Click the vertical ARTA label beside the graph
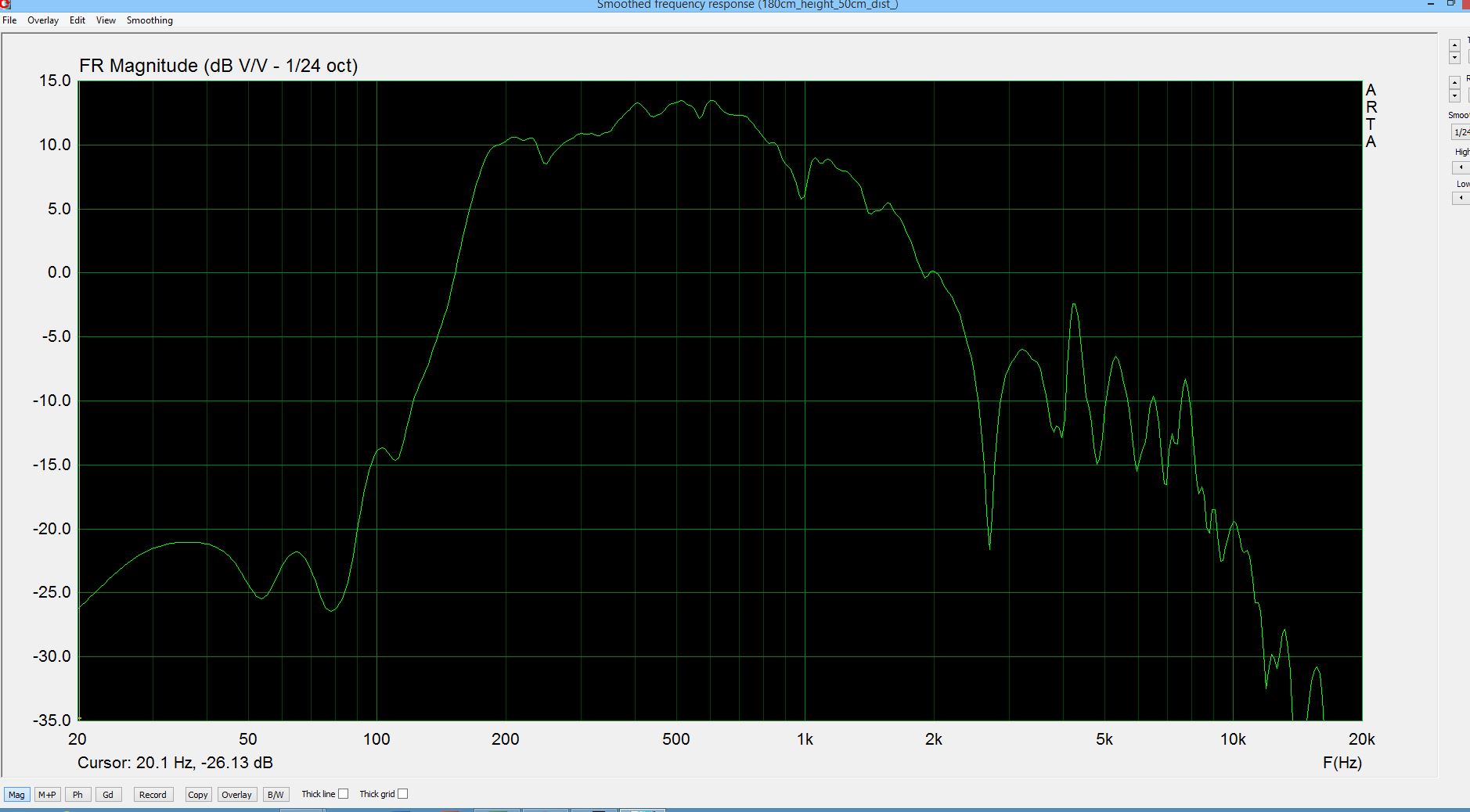Screen dimensions: 1470x812 1371,116
